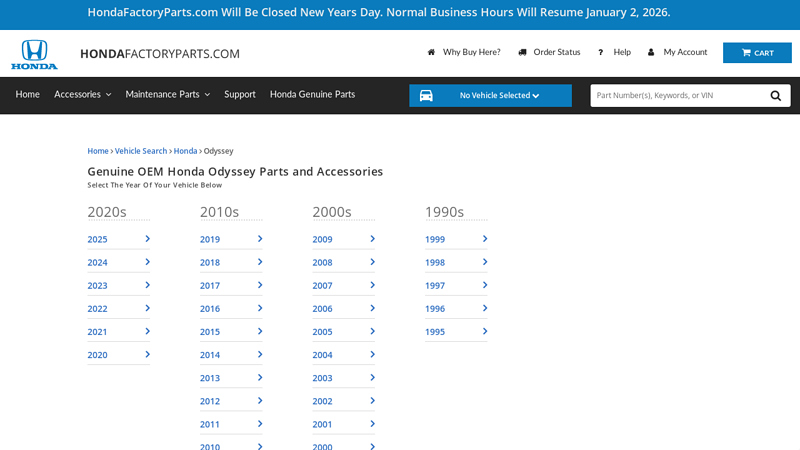Click the arrow next to 2023
Viewport: 800px width, 450px height.
pos(147,285)
